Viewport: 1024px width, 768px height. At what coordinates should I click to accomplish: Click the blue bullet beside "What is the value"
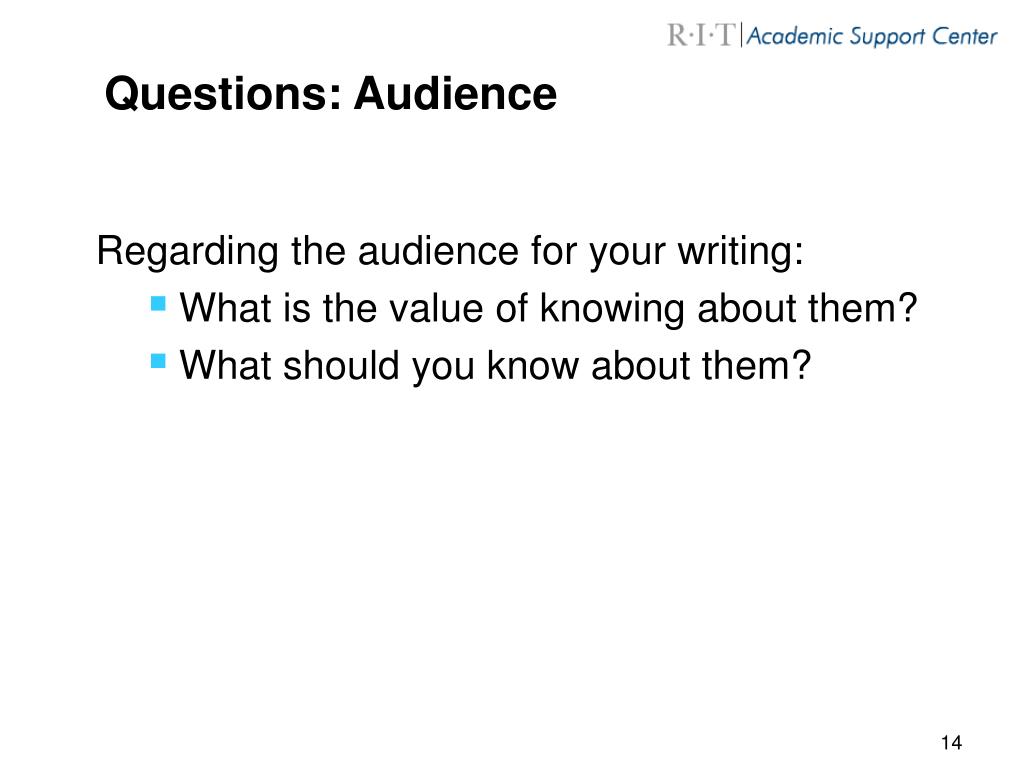(x=158, y=304)
